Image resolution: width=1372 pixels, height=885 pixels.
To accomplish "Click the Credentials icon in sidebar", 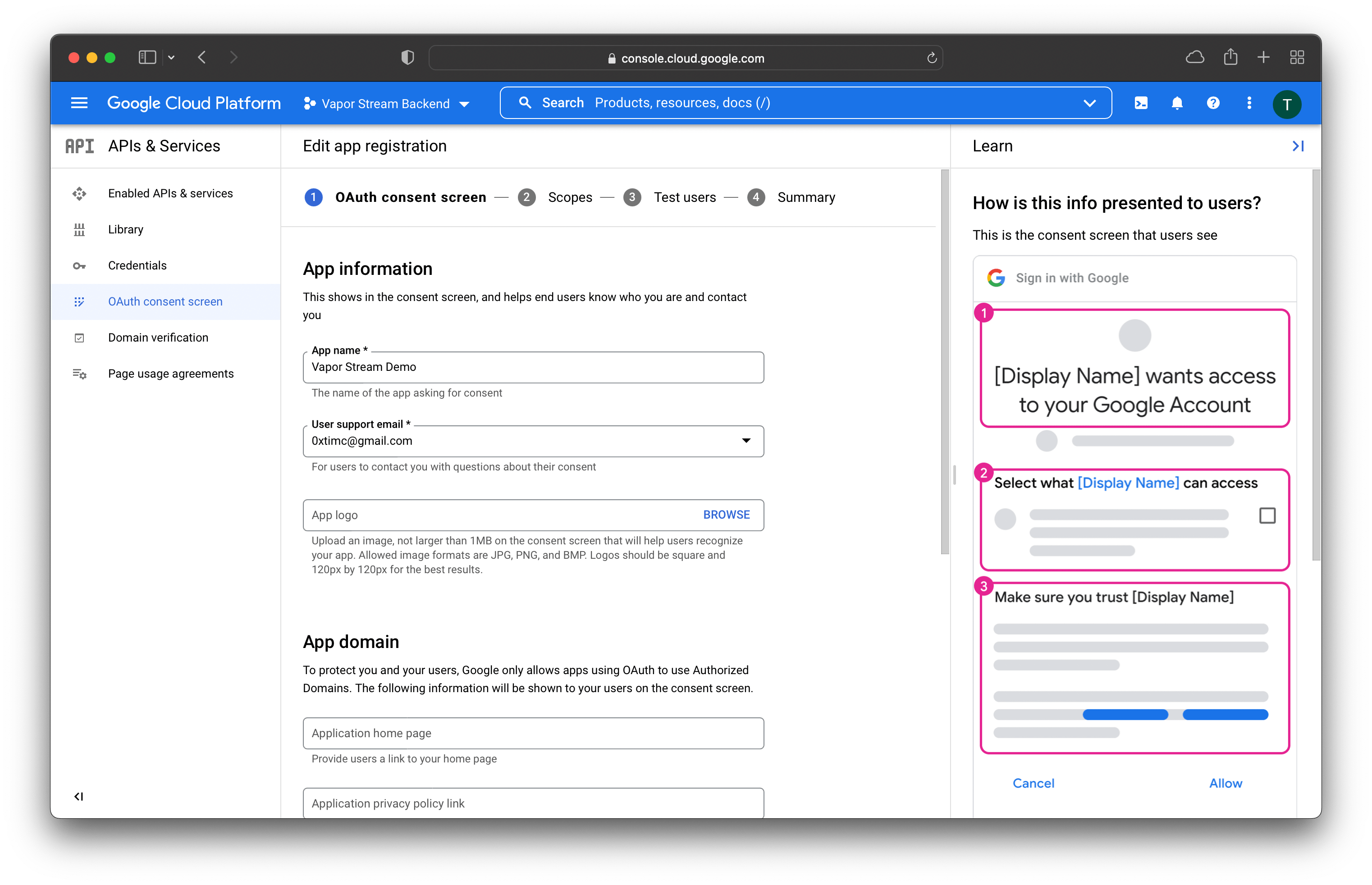I will tap(79, 265).
